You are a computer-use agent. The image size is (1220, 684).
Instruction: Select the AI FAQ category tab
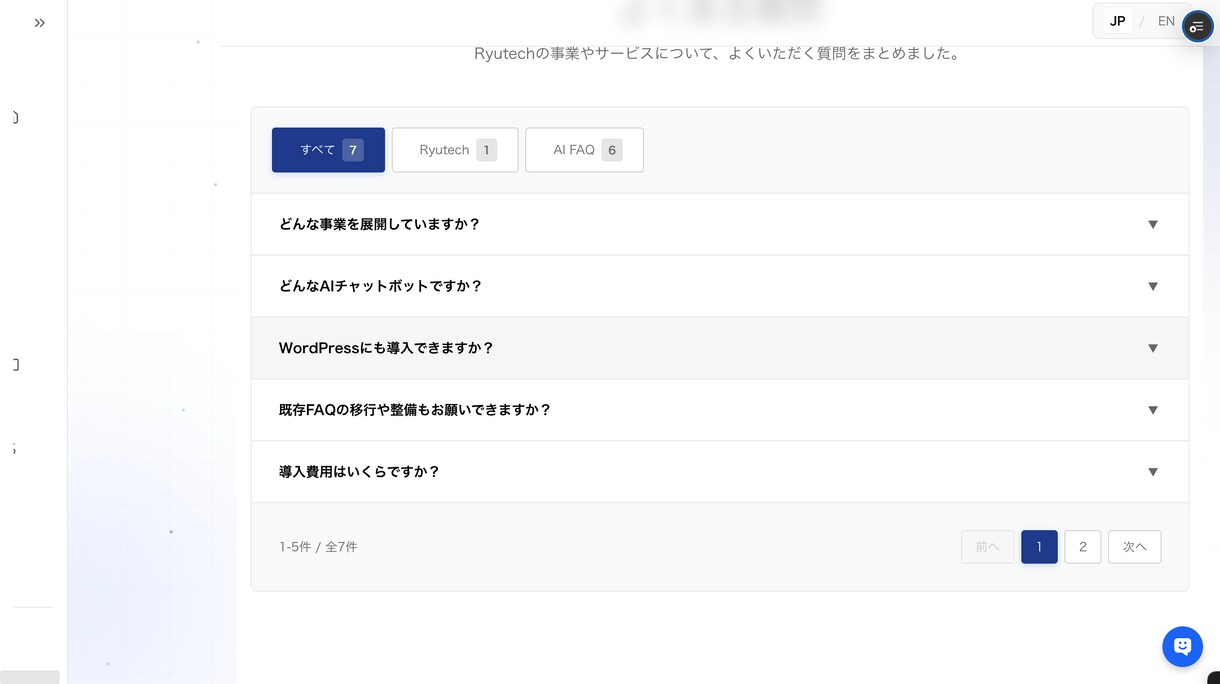tap(584, 150)
